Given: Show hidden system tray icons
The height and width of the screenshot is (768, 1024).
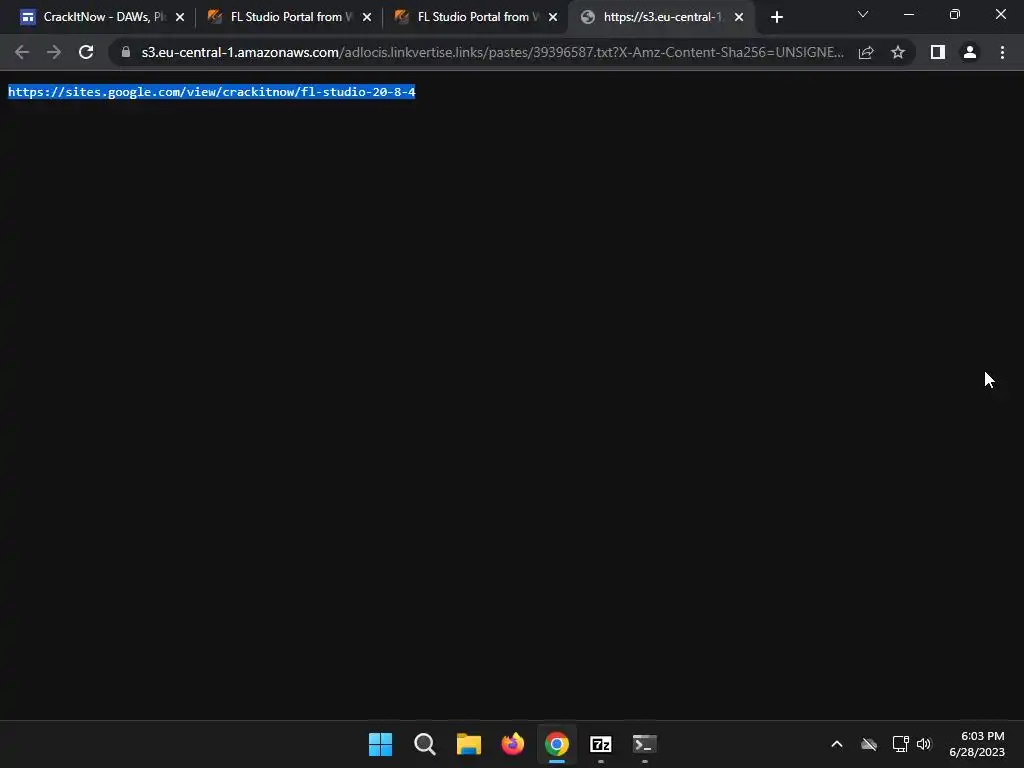Looking at the screenshot, I should pos(837,744).
